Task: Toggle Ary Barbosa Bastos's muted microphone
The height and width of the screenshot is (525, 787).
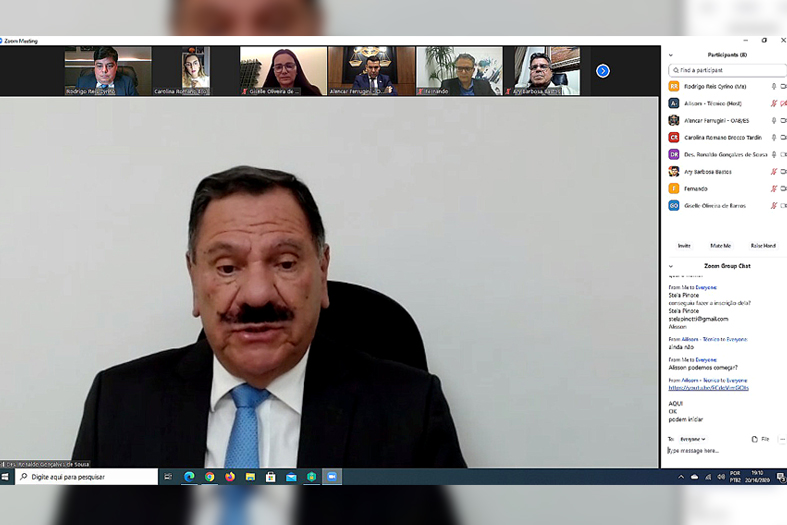Action: (x=774, y=172)
